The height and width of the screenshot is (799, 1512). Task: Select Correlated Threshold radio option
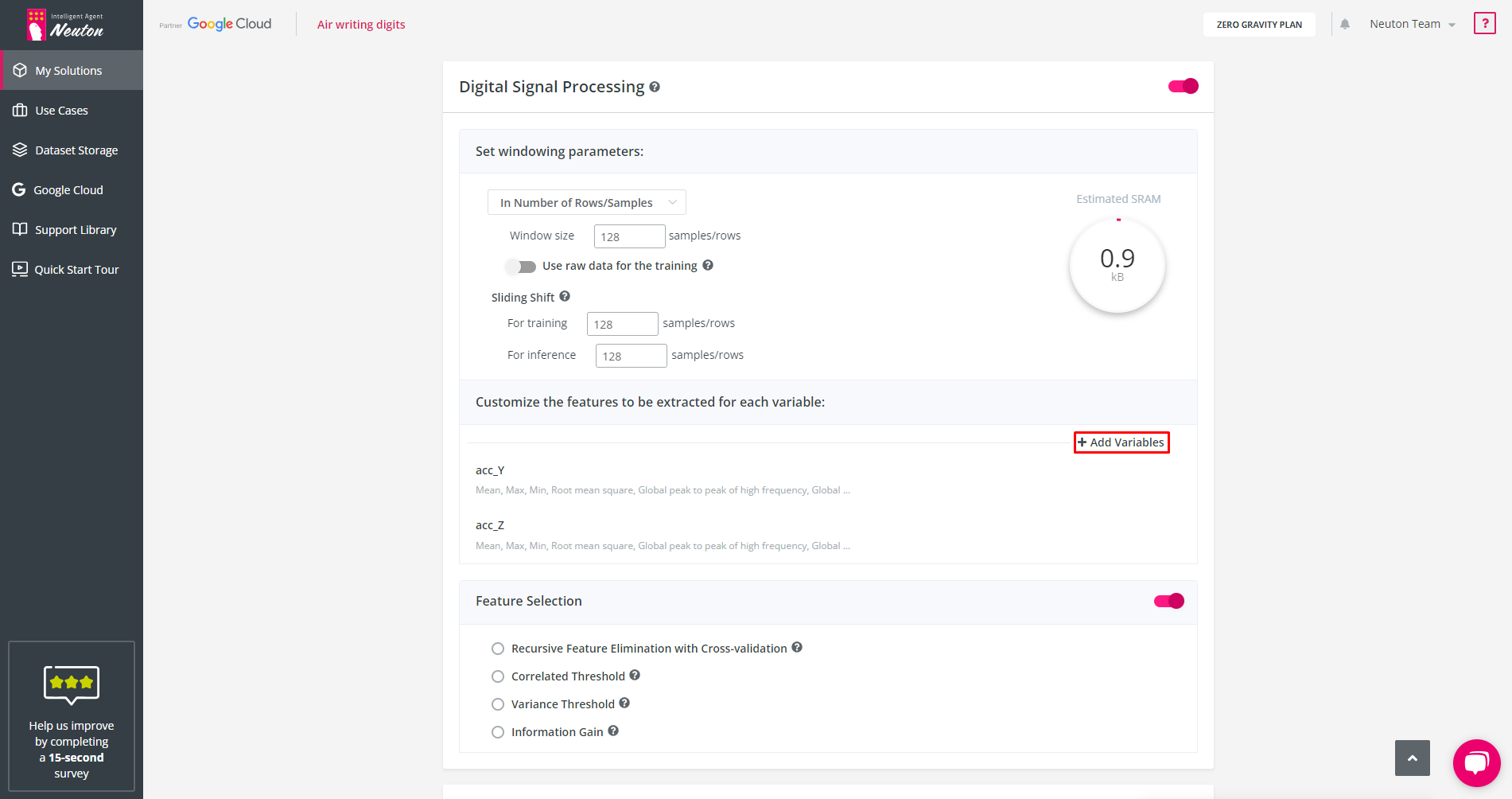coord(498,676)
